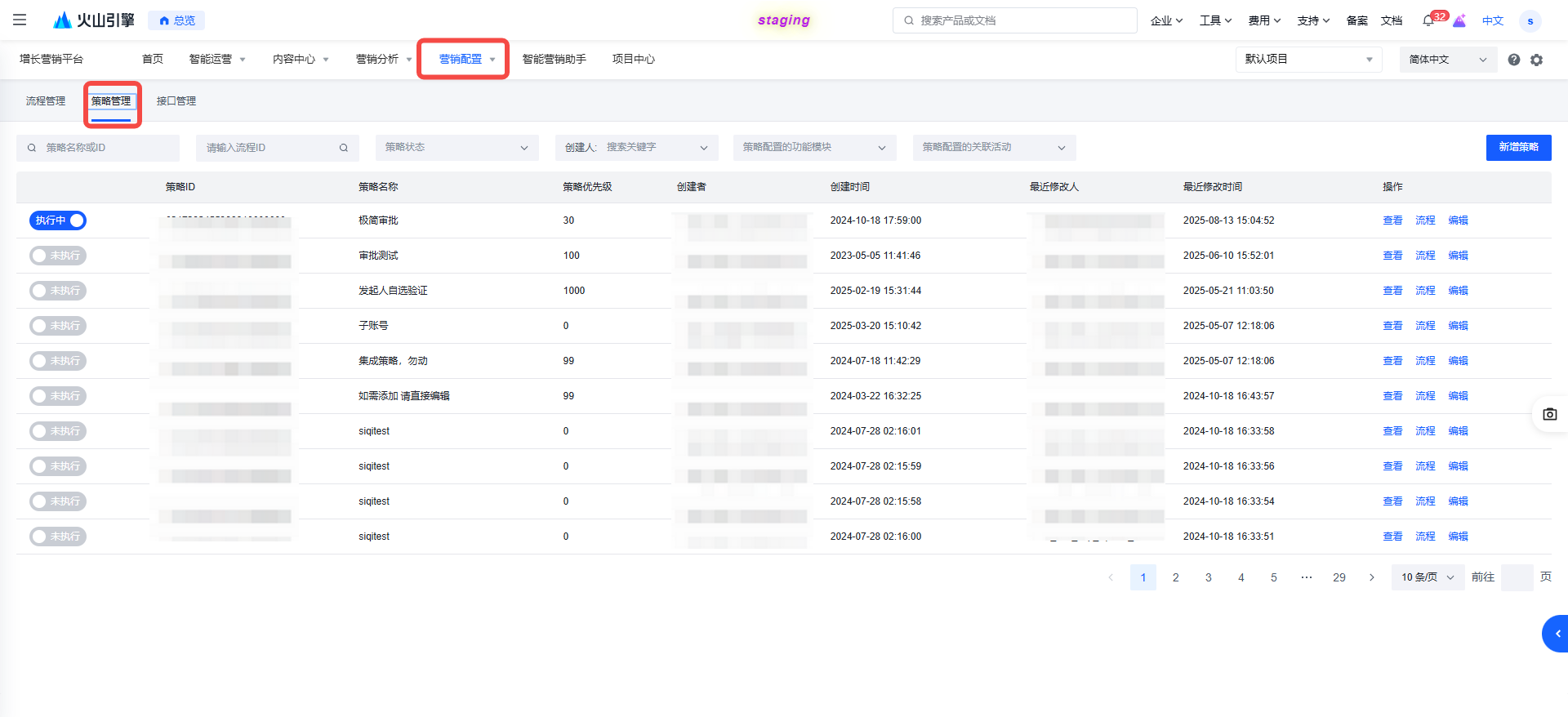Click 编辑 link for 发起人自选验证
The image size is (1568, 717).
coord(1458,291)
